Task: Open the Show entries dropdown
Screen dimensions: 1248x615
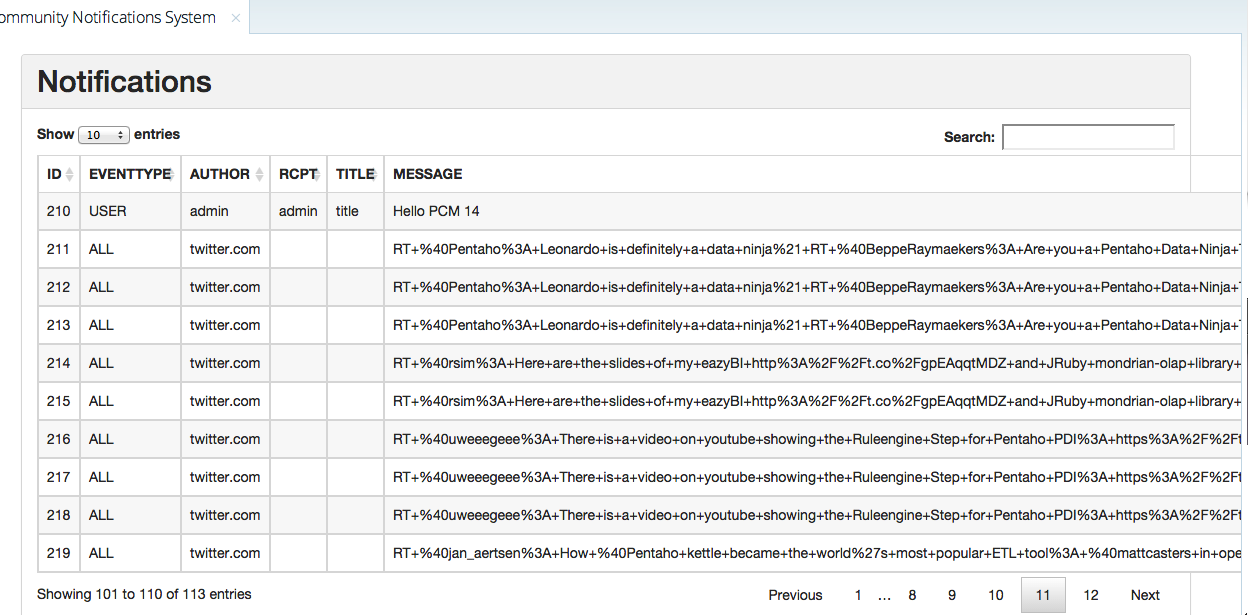Action: [104, 135]
